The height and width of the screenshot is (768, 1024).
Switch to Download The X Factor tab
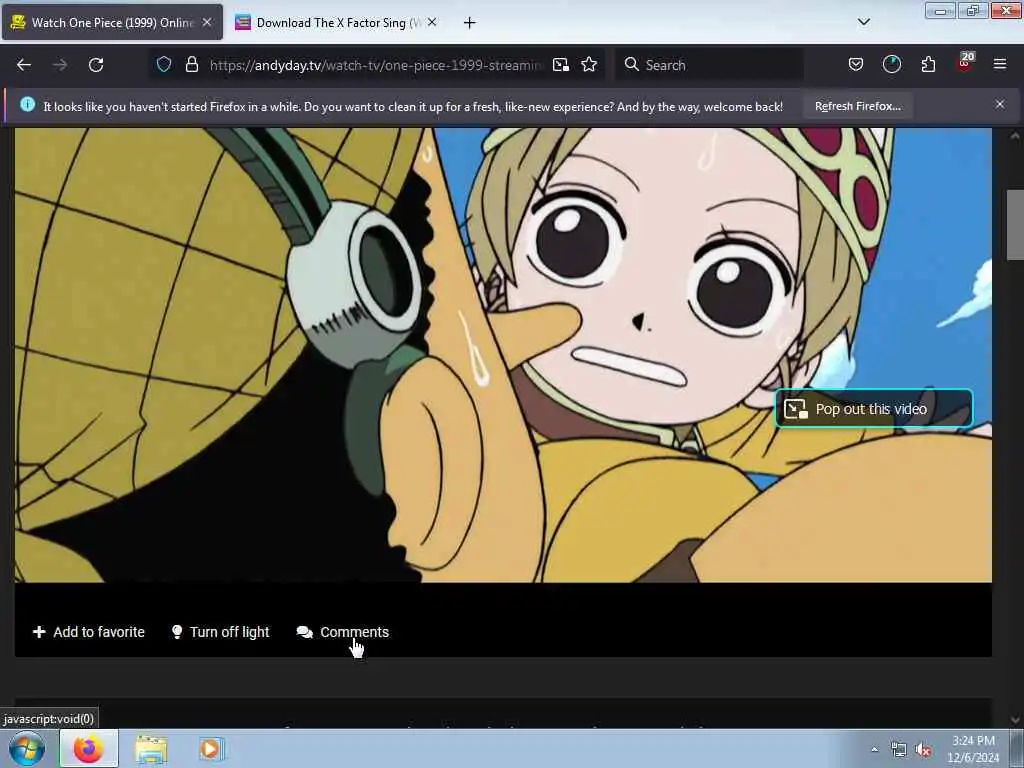point(336,23)
